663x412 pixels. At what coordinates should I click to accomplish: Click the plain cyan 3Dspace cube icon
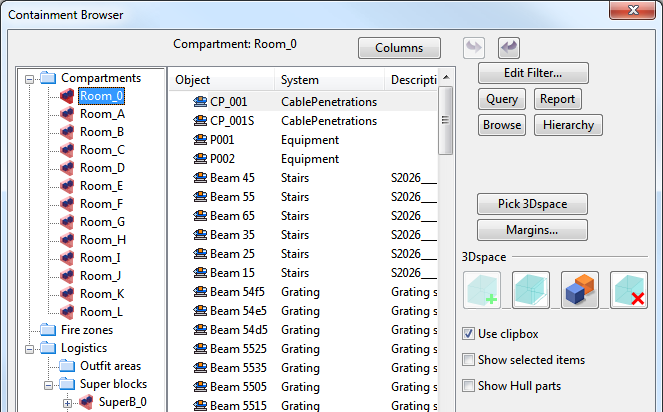pos(531,290)
